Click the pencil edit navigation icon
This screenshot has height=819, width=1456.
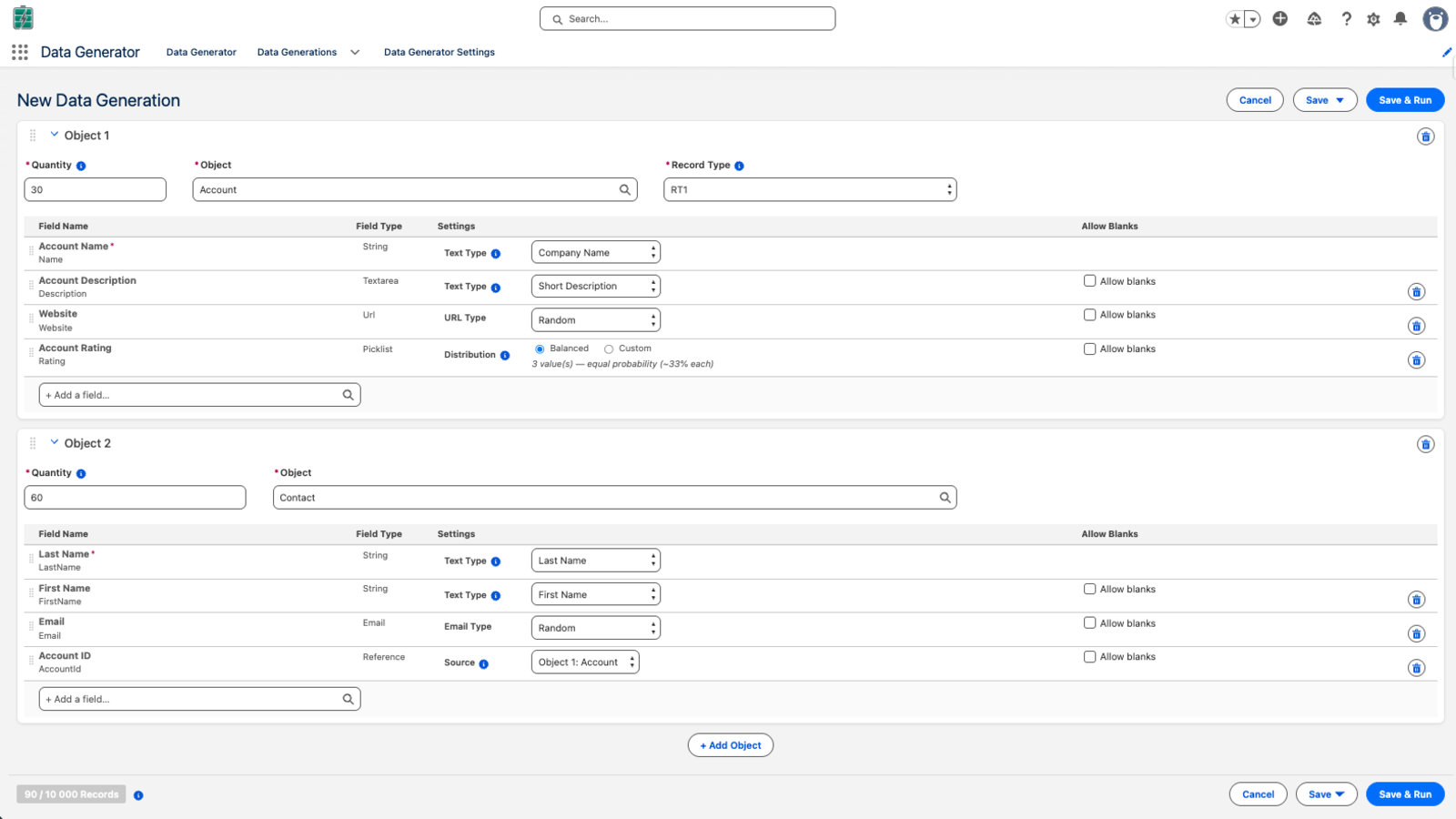click(1447, 52)
